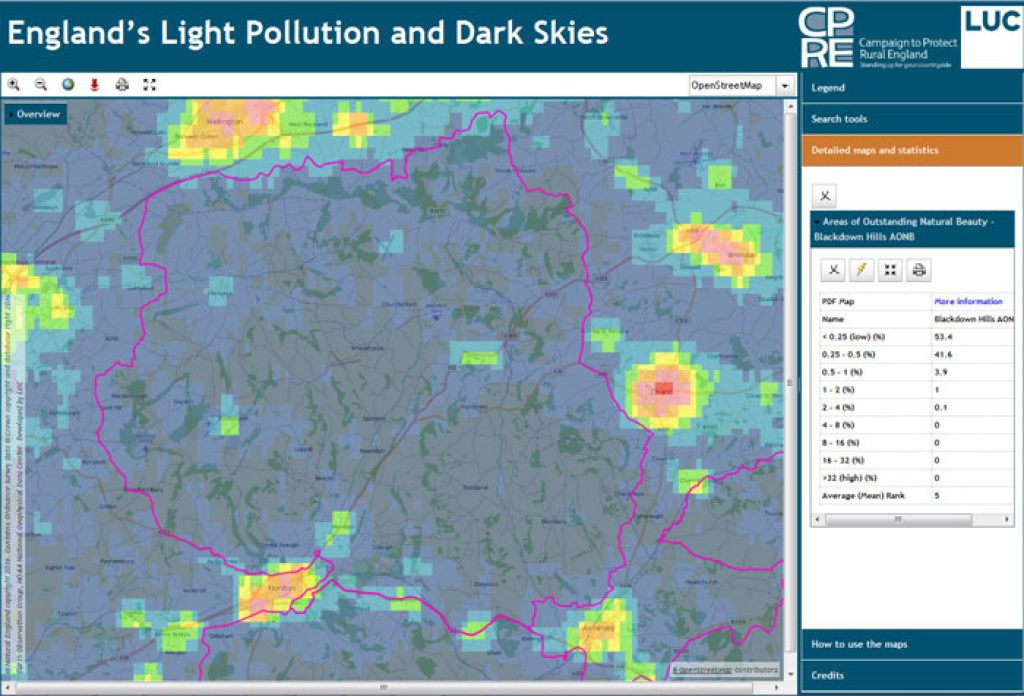The height and width of the screenshot is (696, 1024).
Task: Click the zoom-to-extent icon in the AONB panel
Action: tap(889, 269)
